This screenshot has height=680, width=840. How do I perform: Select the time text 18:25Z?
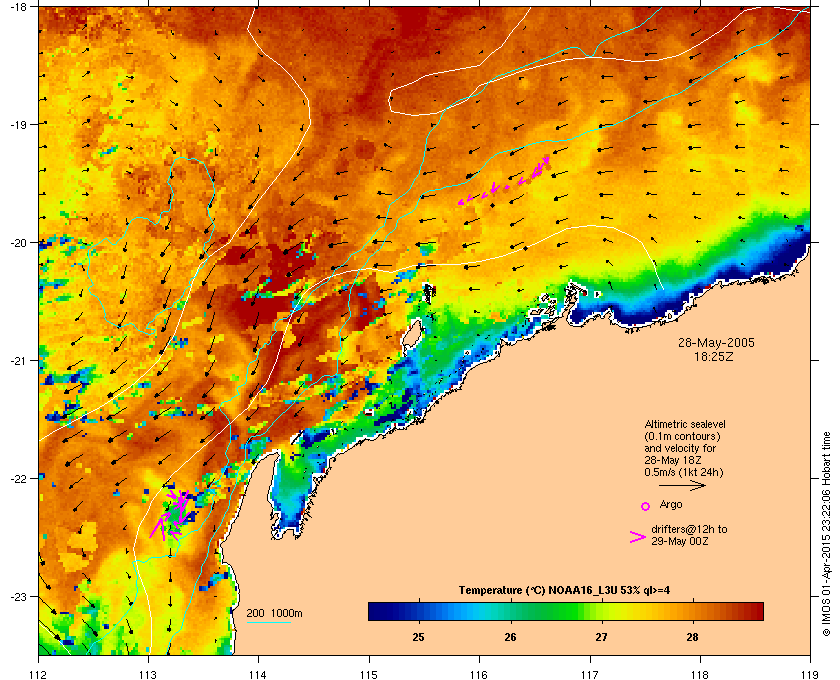[x=714, y=356]
